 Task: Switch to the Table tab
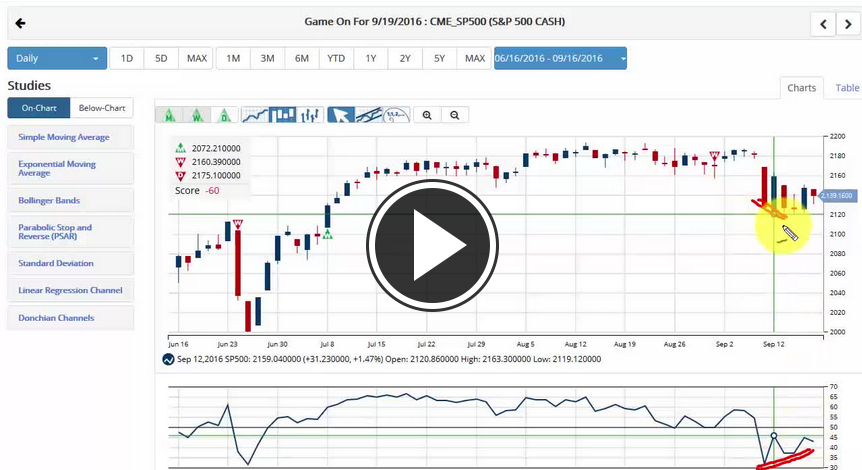(x=847, y=88)
